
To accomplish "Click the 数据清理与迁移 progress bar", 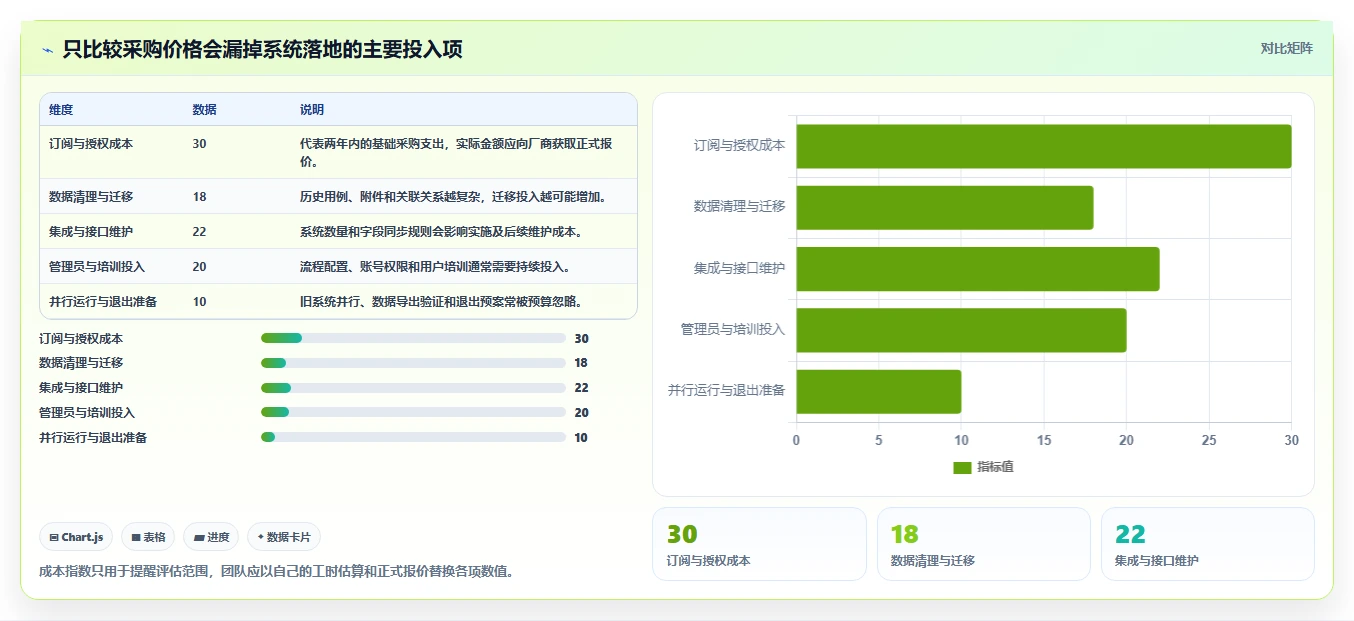I will coord(413,363).
